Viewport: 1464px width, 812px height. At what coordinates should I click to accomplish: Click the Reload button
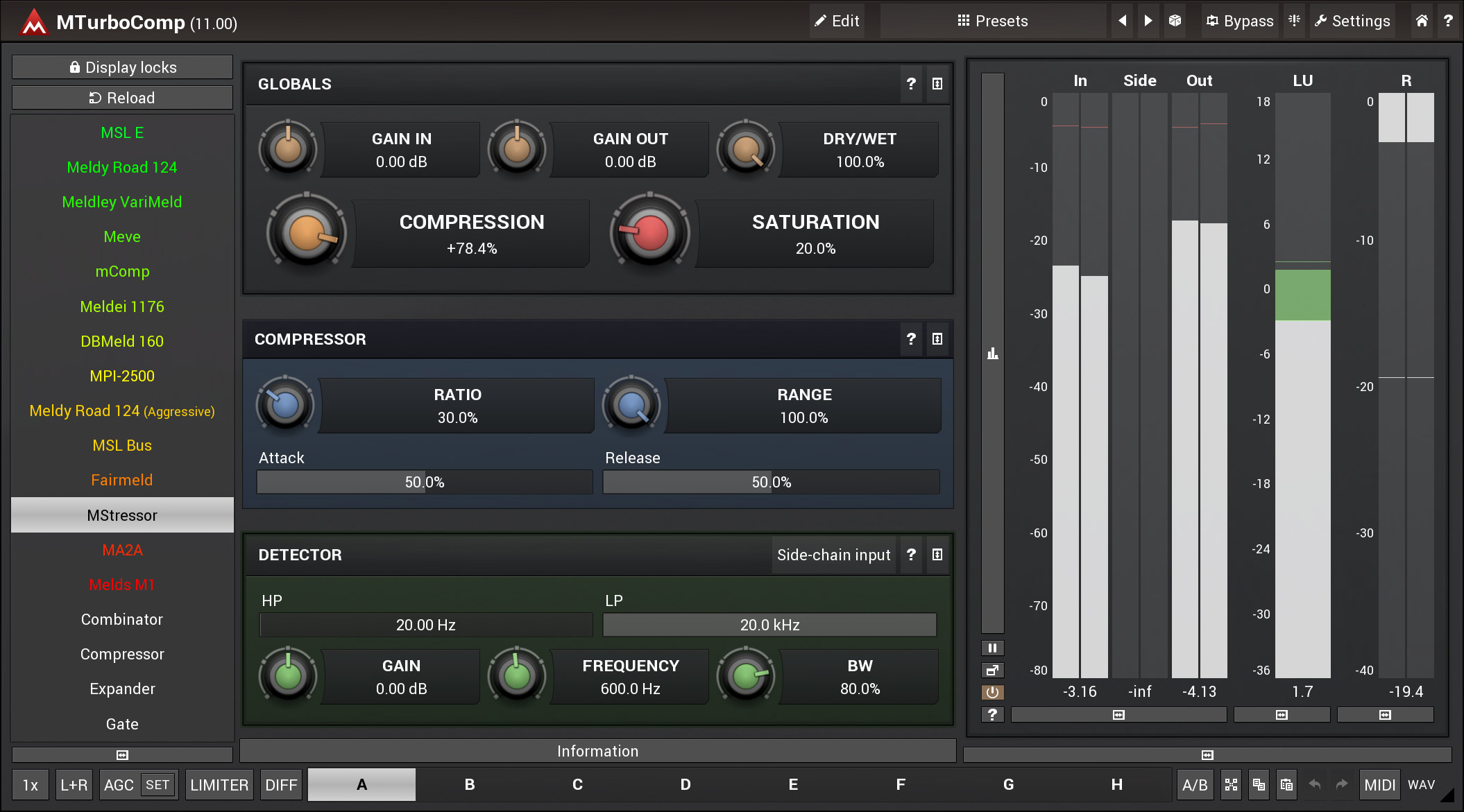click(122, 97)
